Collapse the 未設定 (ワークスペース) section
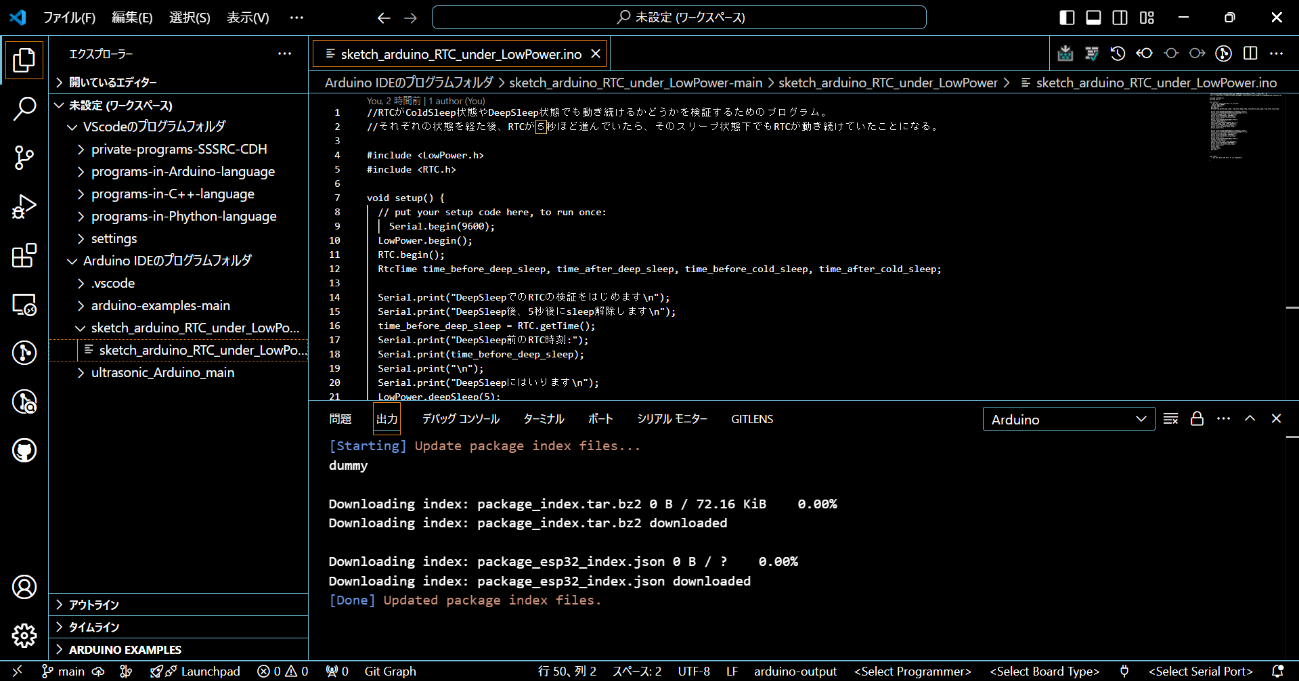Image resolution: width=1299 pixels, height=681 pixels. click(179, 105)
